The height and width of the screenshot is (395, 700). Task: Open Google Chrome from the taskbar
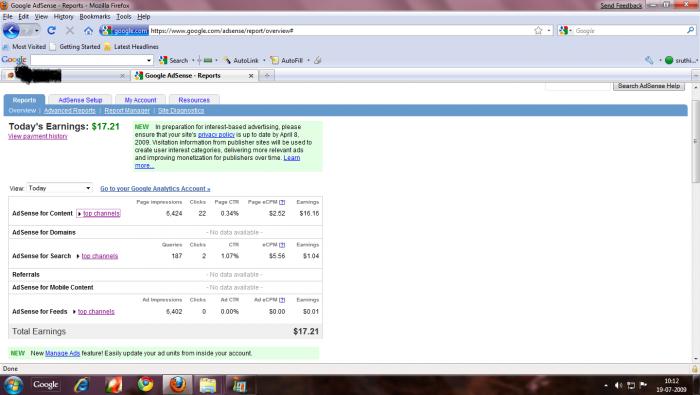coord(145,384)
